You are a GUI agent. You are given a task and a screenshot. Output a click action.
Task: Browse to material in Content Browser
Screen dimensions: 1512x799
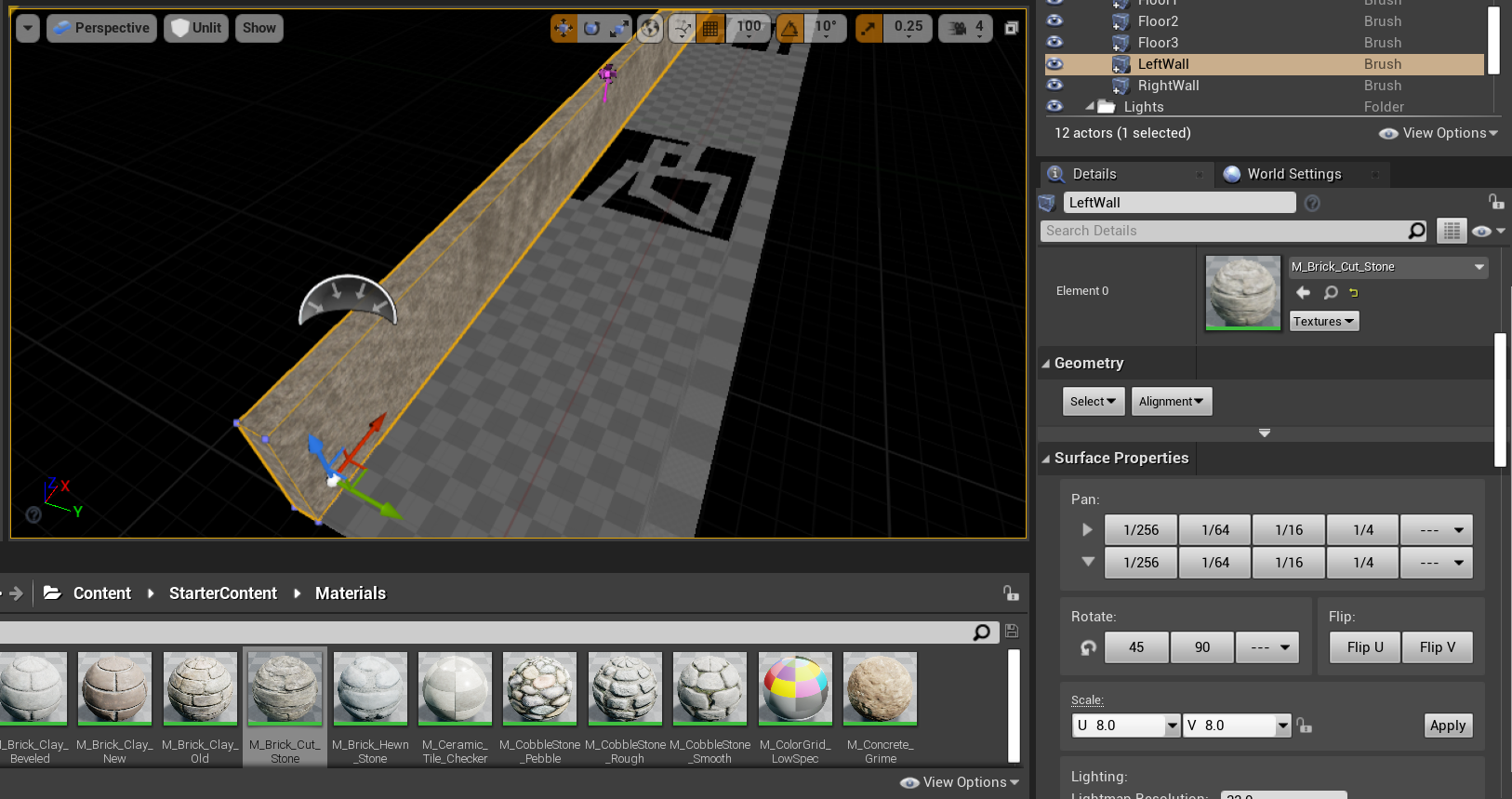(x=1331, y=293)
